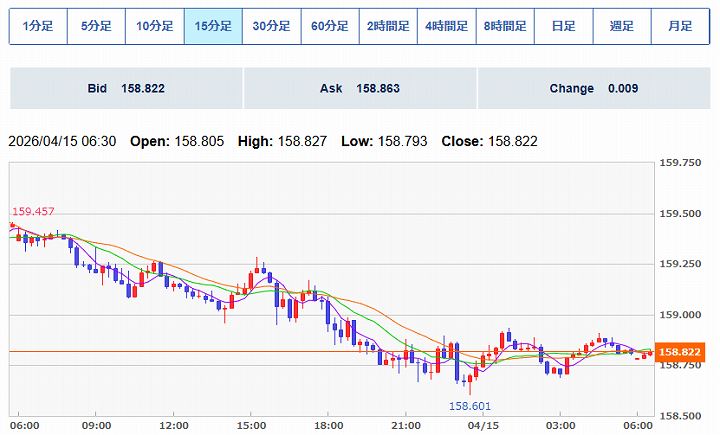This screenshot has height=435, width=720.
Task: Click the 158.601 low price marker
Action: 469,405
